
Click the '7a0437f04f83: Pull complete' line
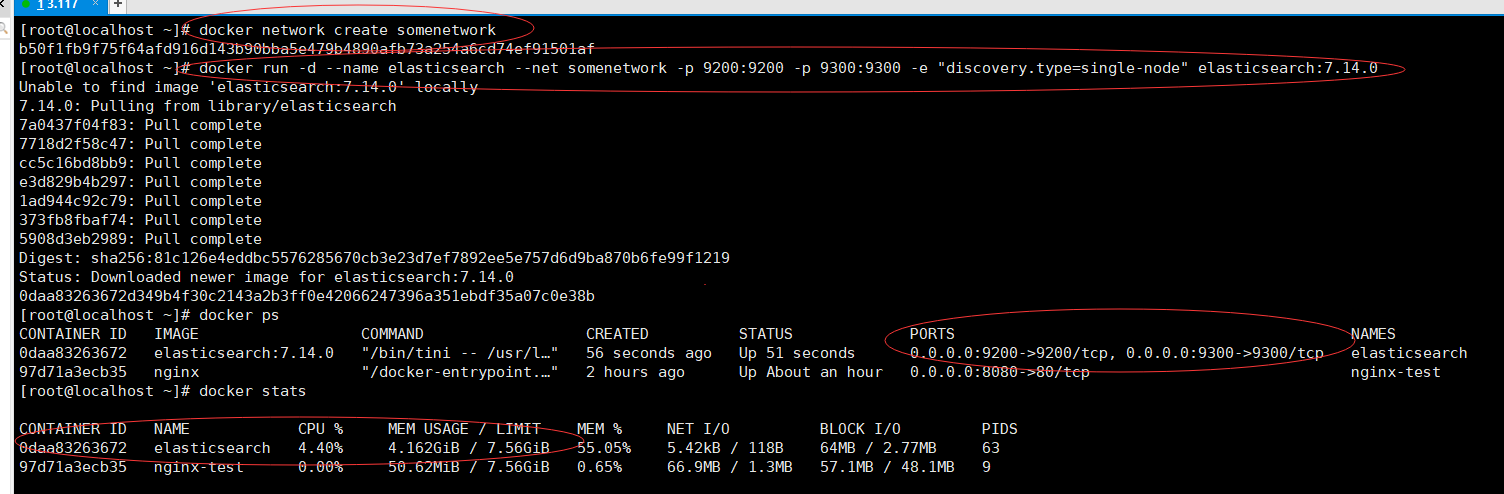click(140, 125)
